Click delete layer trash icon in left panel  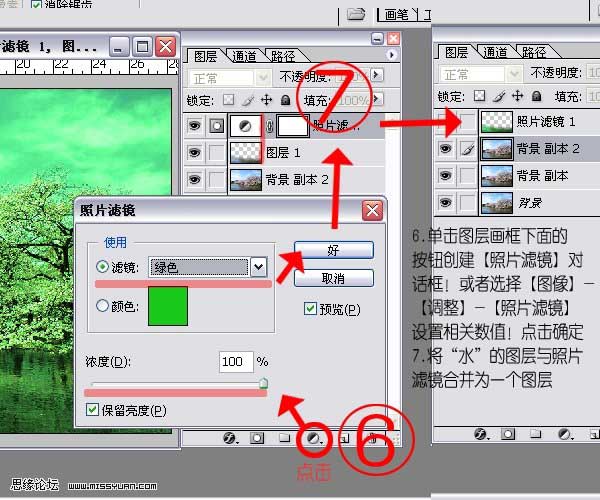coord(372,438)
